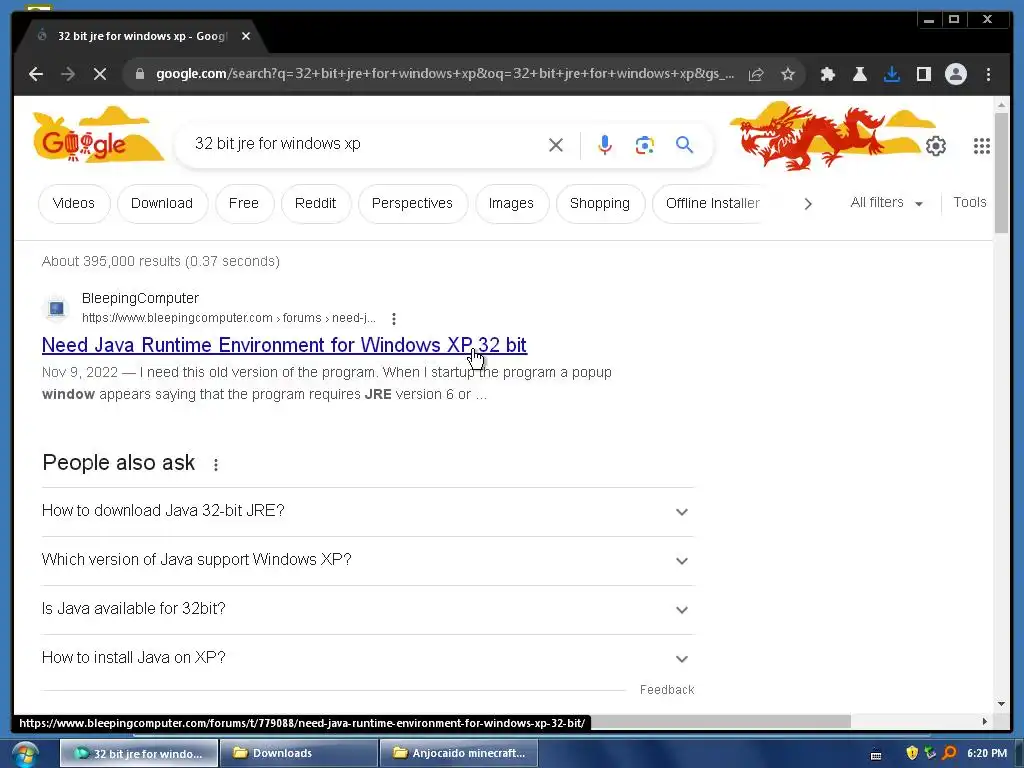The image size is (1024, 768).
Task: Switch to Anjocaido minecraft taskbar window
Action: tap(459, 754)
